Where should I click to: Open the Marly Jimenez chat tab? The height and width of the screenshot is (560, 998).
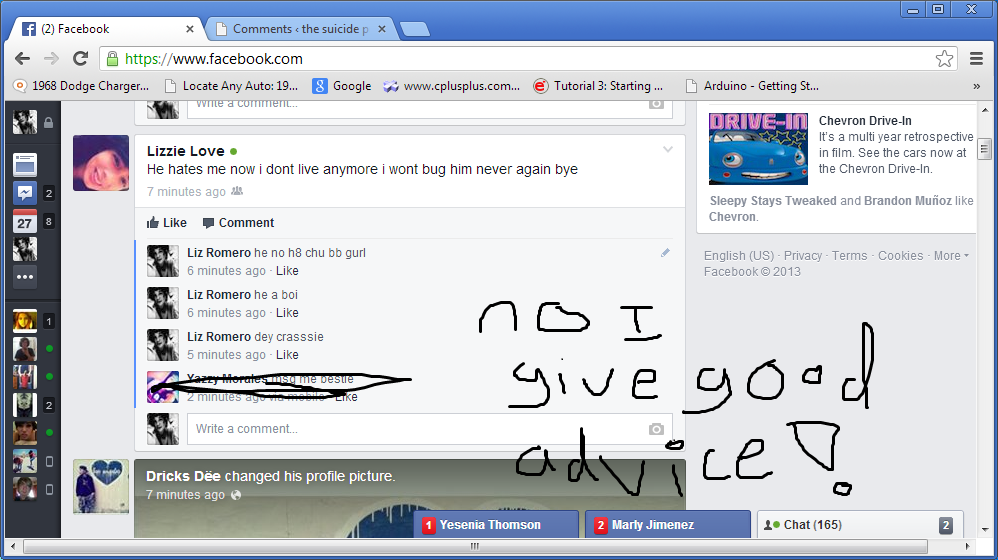pyautogui.click(x=668, y=525)
